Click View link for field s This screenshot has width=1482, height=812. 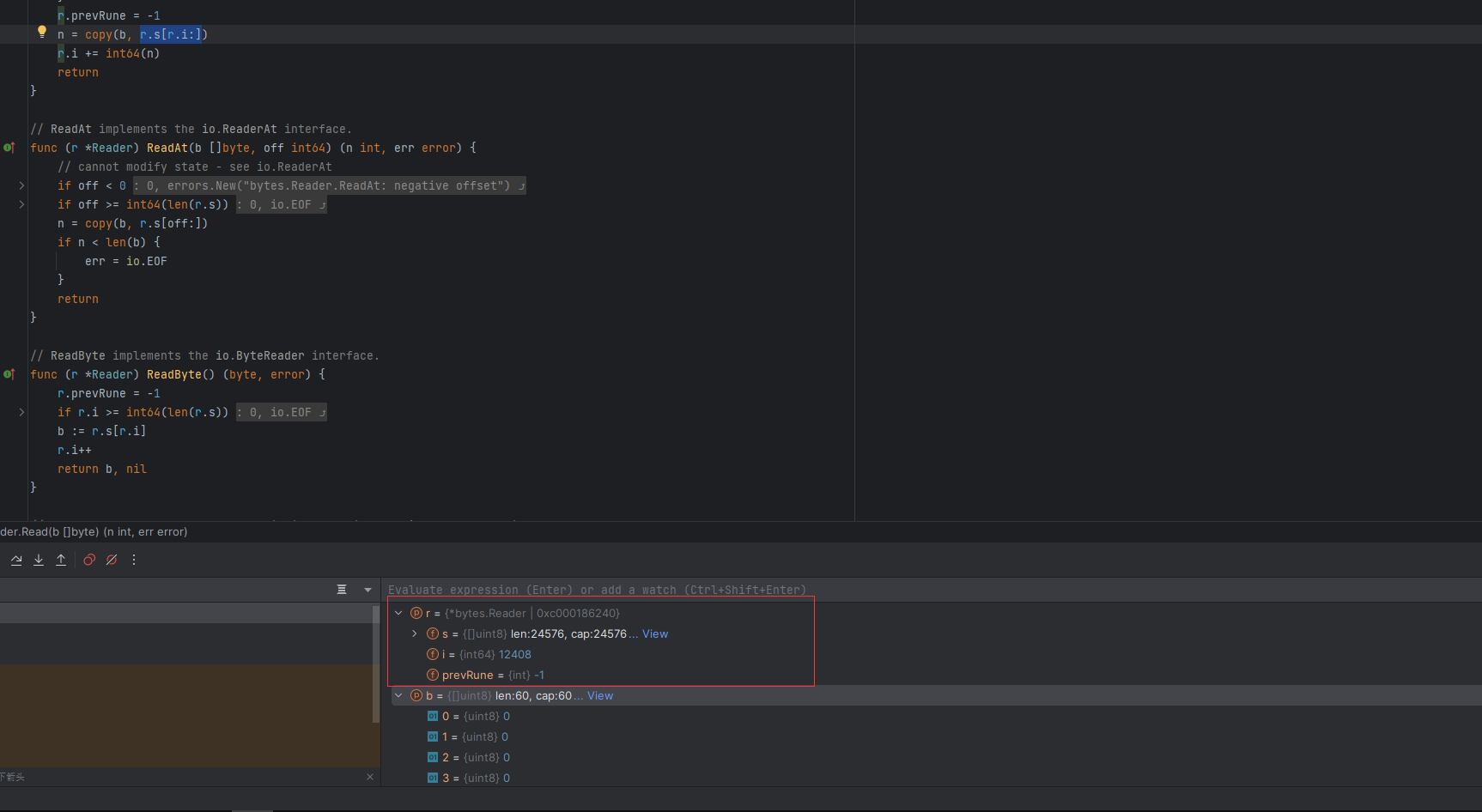(655, 633)
